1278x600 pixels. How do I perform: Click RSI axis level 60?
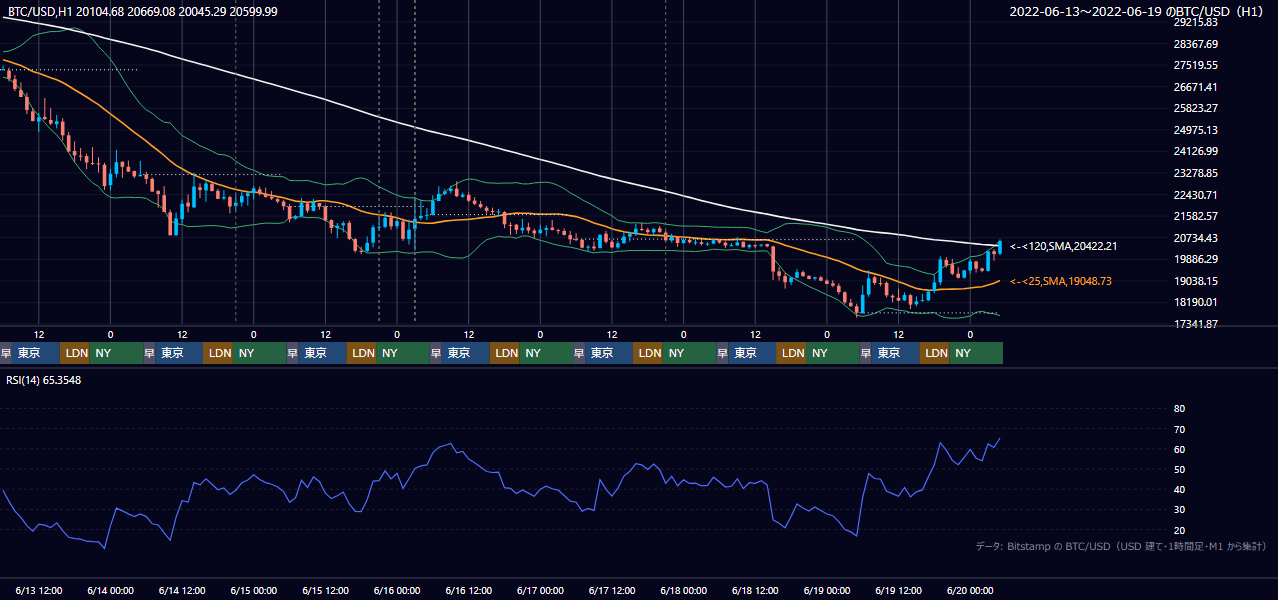(x=1179, y=449)
